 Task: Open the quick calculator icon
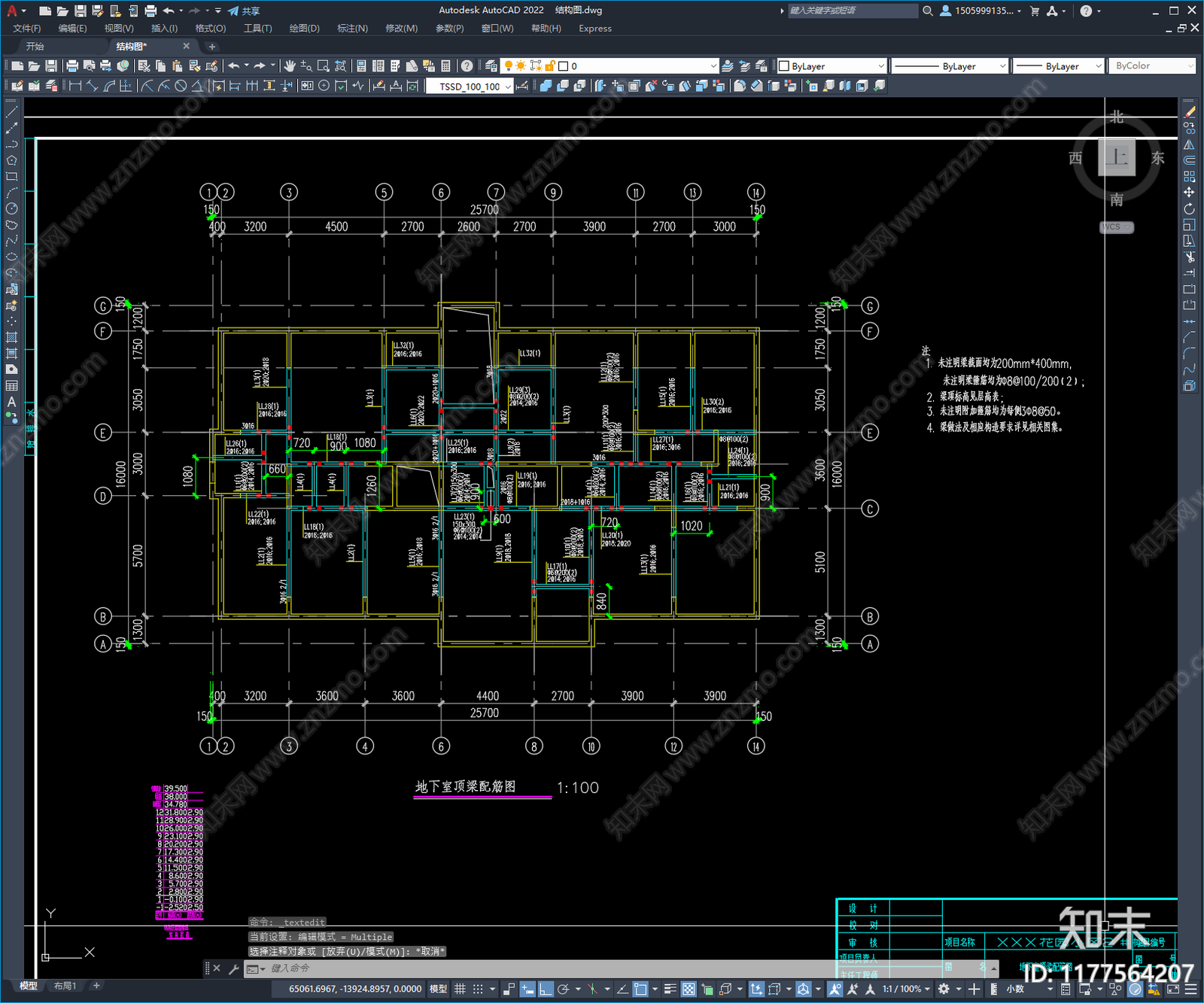pyautogui.click(x=445, y=66)
